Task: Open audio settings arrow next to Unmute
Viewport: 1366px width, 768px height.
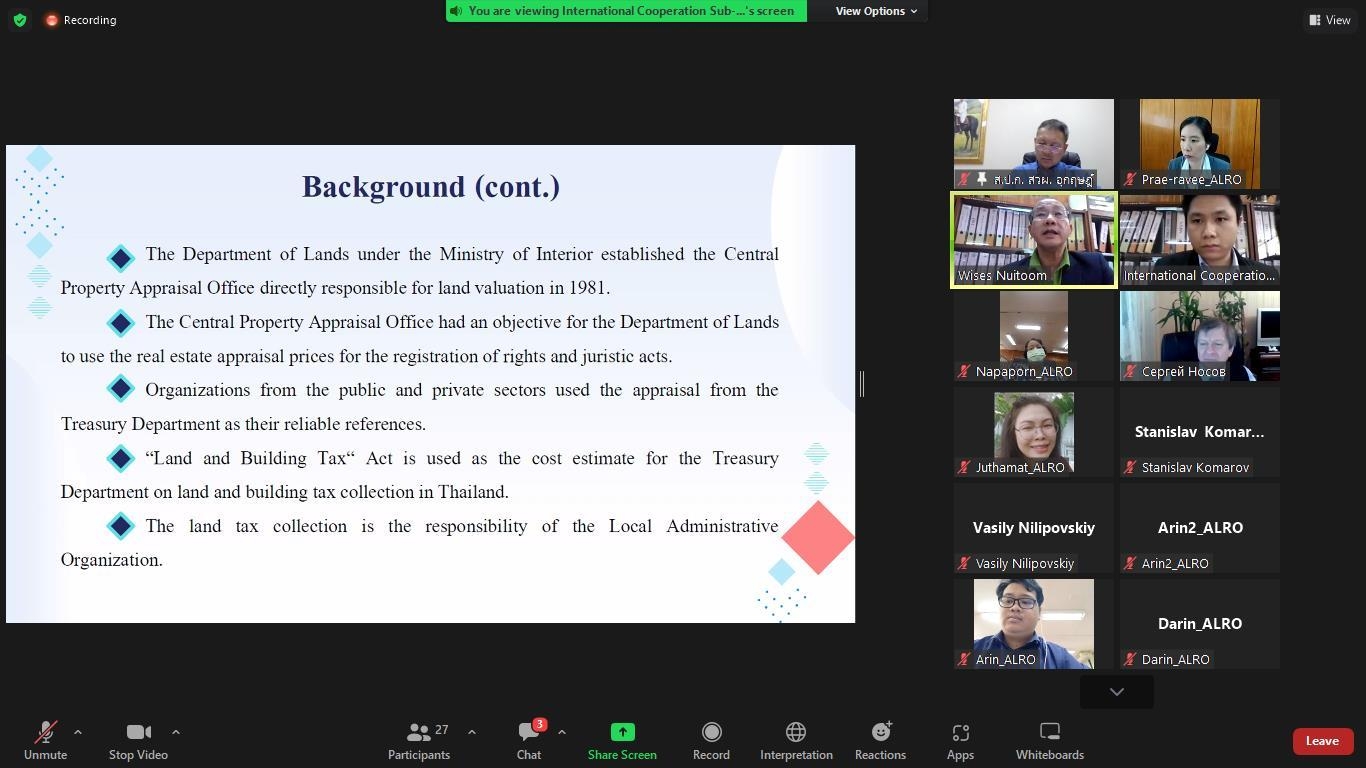Action: coord(78,732)
